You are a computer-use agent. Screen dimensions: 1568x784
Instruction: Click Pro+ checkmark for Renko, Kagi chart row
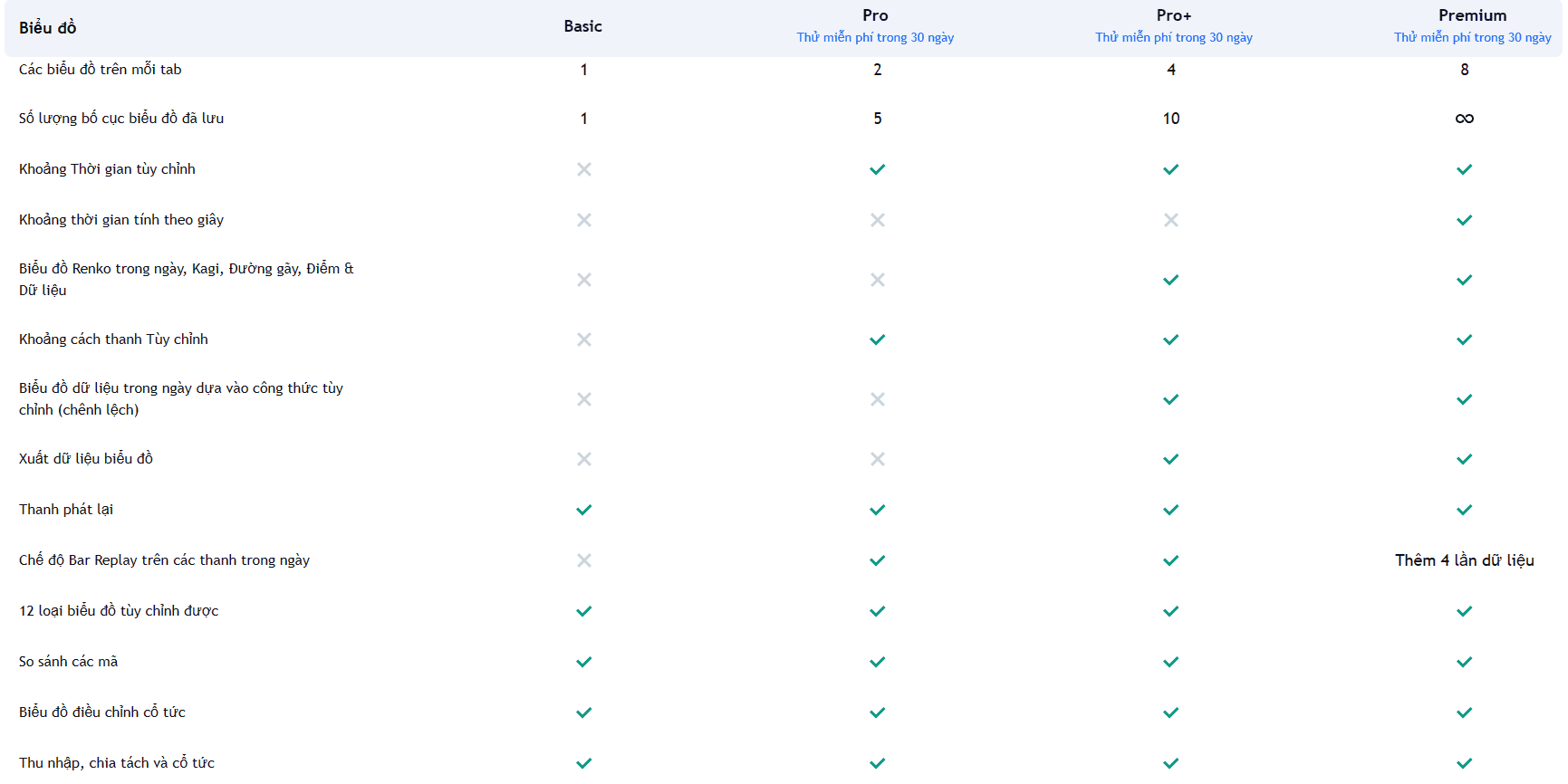1171,280
